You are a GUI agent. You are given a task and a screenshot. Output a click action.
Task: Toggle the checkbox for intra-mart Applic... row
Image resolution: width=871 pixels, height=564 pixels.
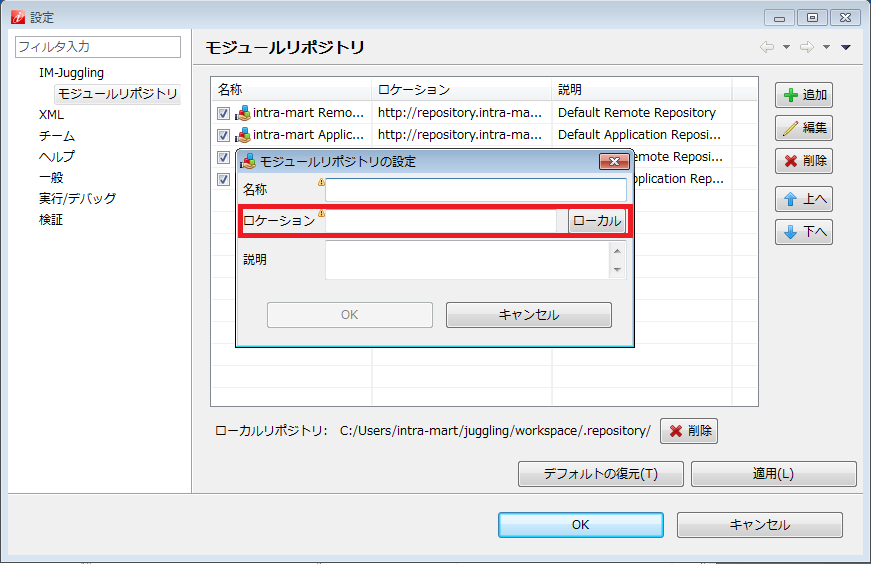[223, 135]
